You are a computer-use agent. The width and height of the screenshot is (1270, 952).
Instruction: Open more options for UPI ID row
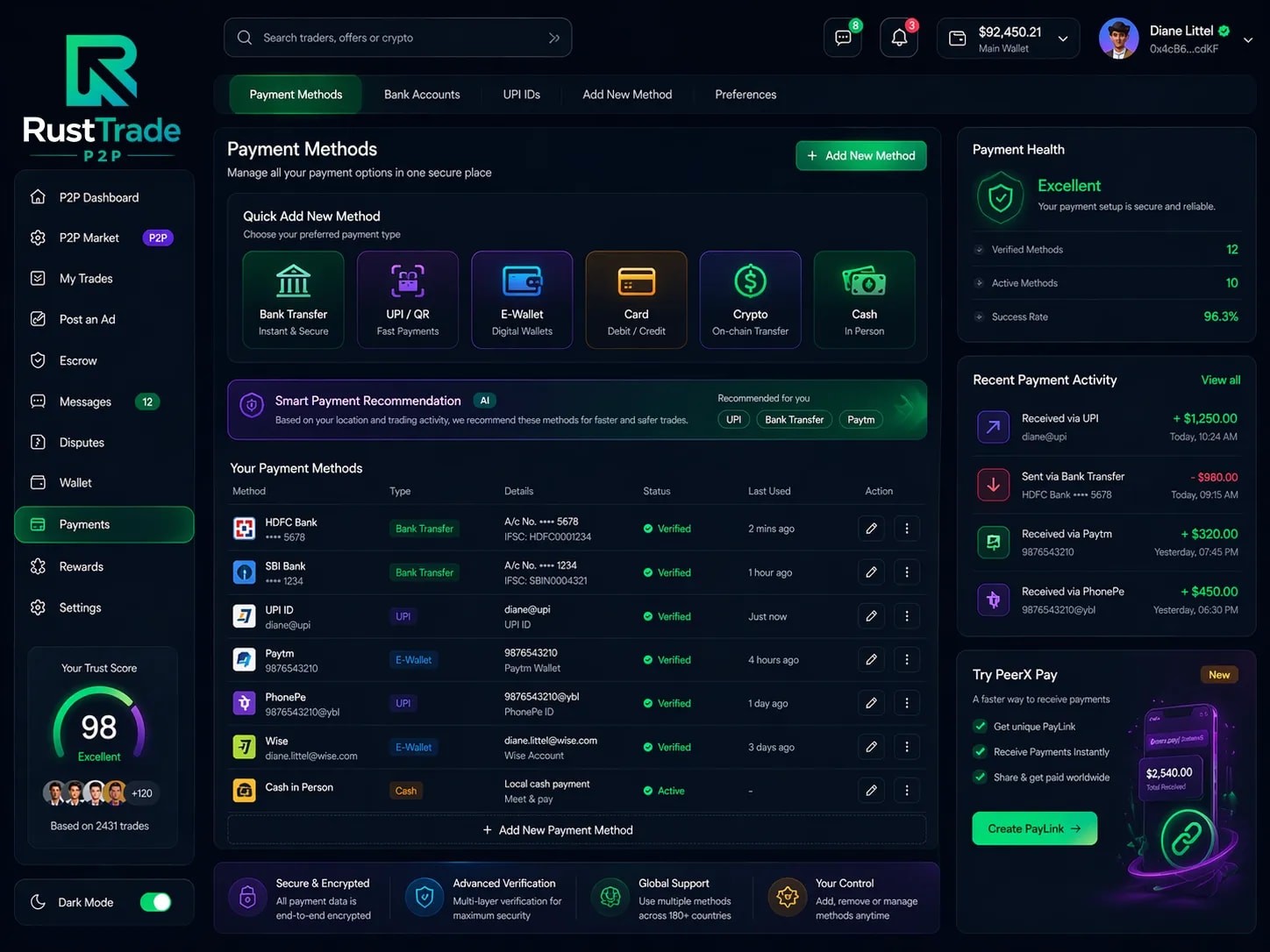click(x=907, y=616)
